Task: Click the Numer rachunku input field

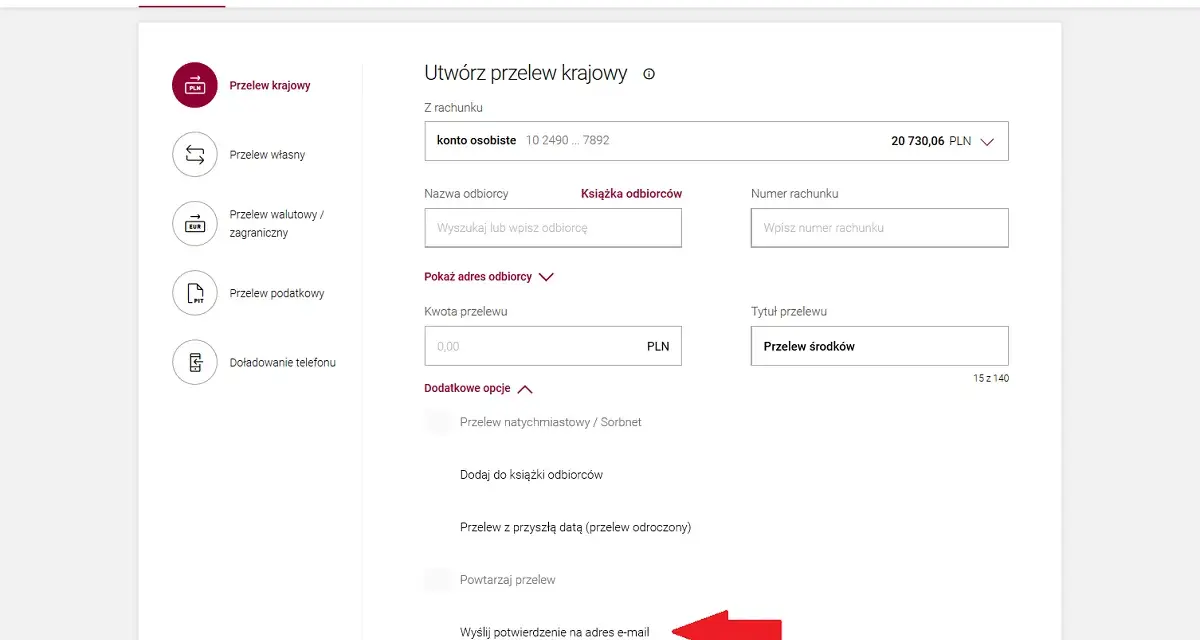Action: tap(879, 228)
